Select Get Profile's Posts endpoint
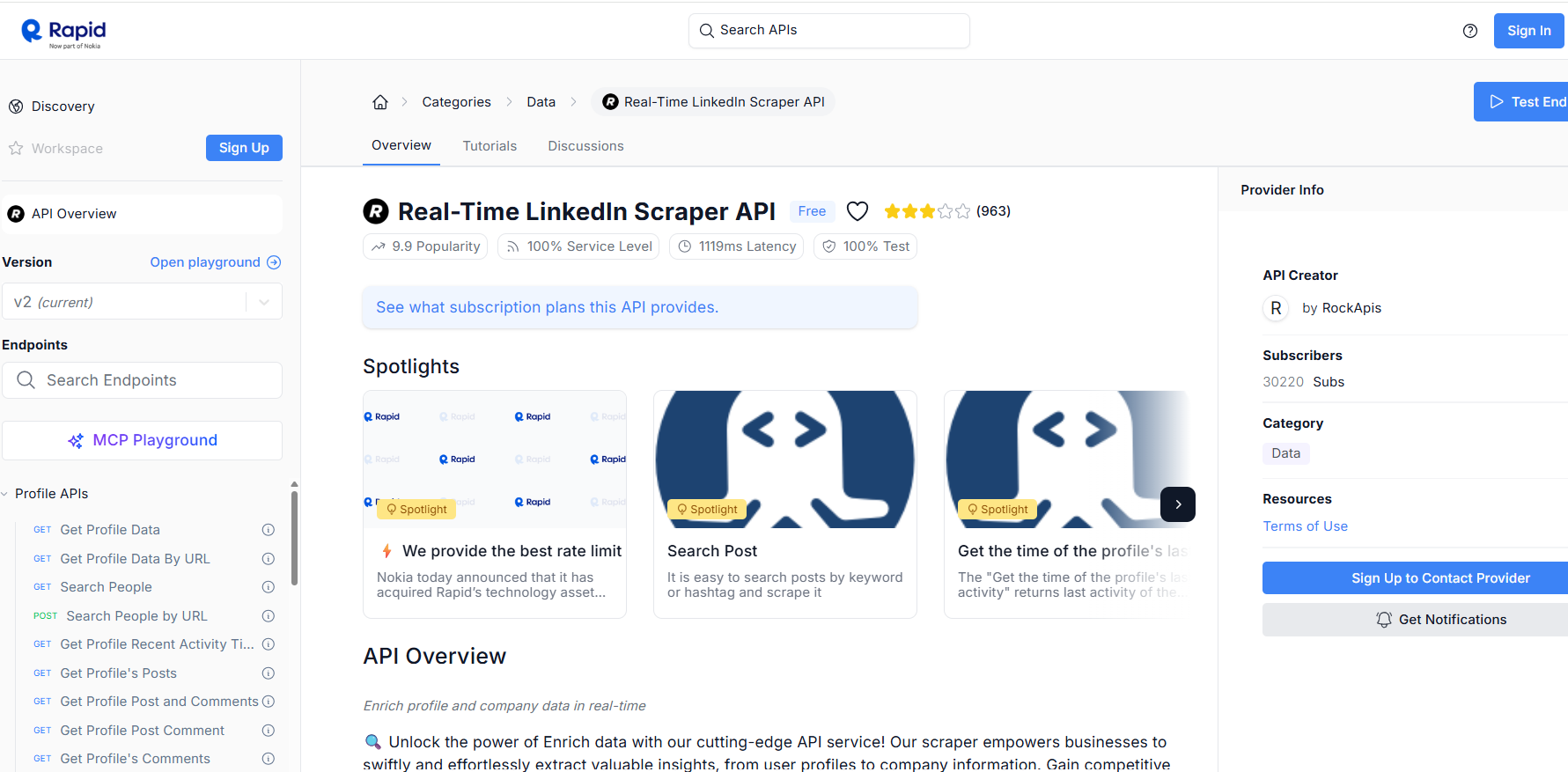1568x772 pixels. (118, 673)
